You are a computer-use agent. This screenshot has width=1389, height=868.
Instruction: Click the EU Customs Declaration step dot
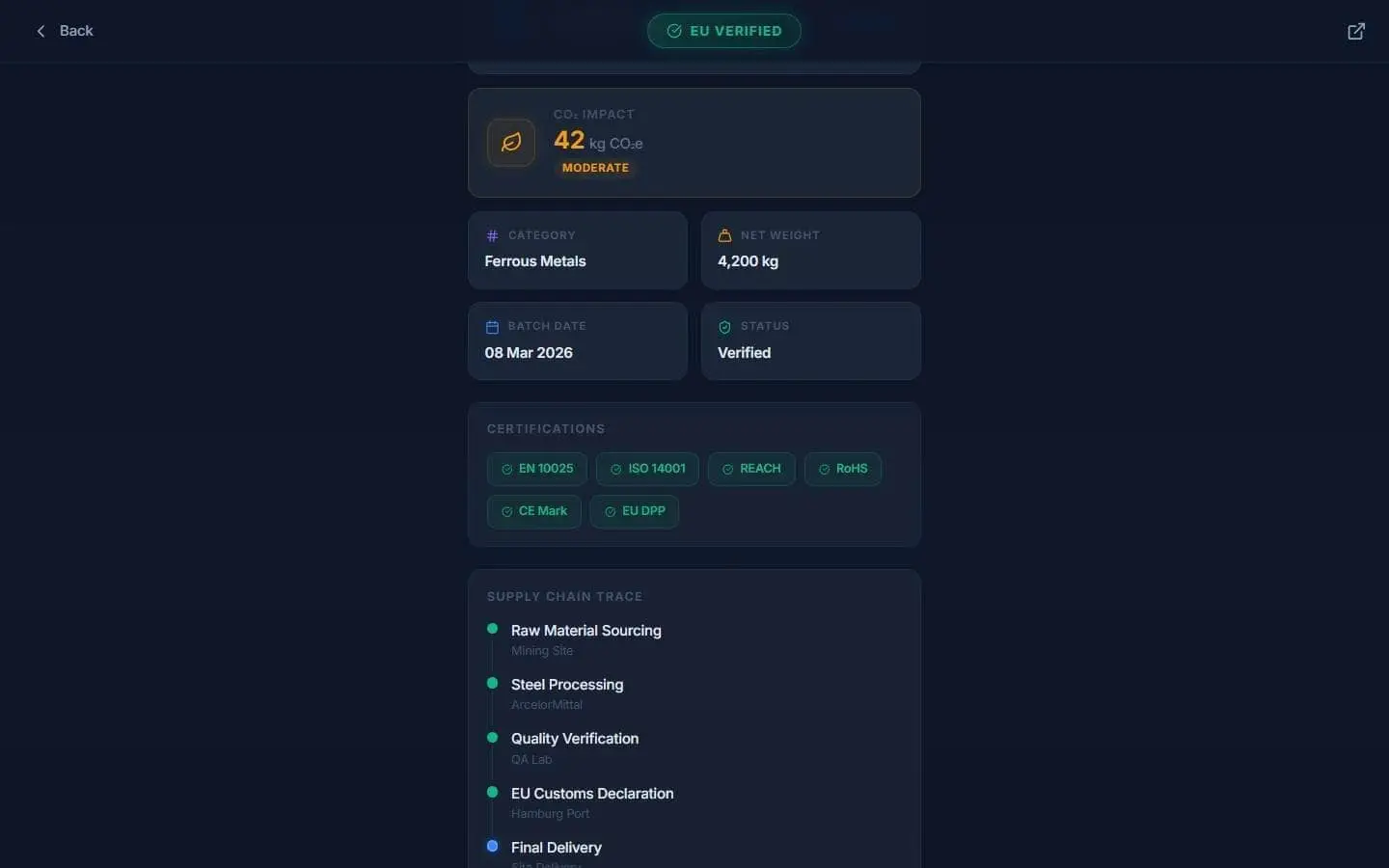492,792
